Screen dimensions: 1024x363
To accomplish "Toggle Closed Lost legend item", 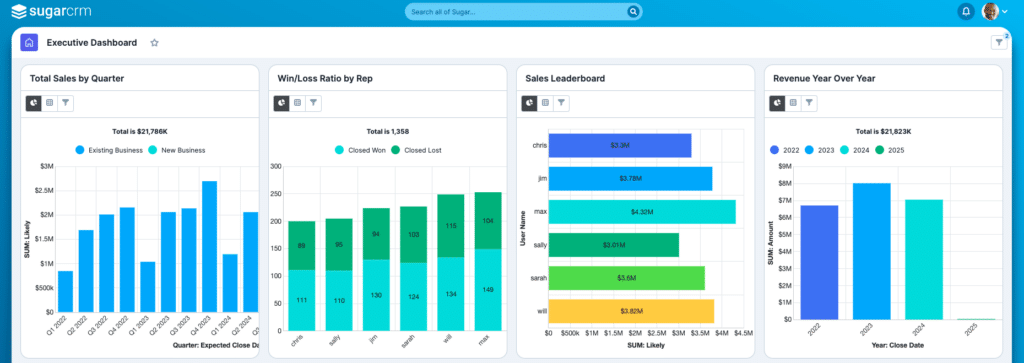I will [x=416, y=150].
